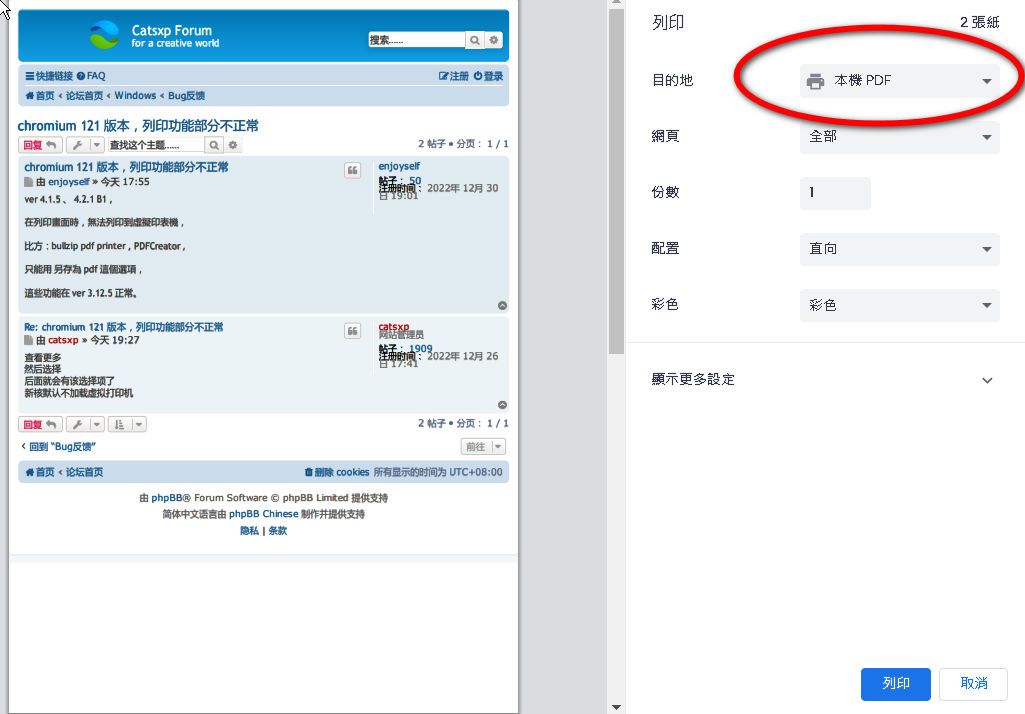Click the 查找这个主题 search field

[x=156, y=145]
